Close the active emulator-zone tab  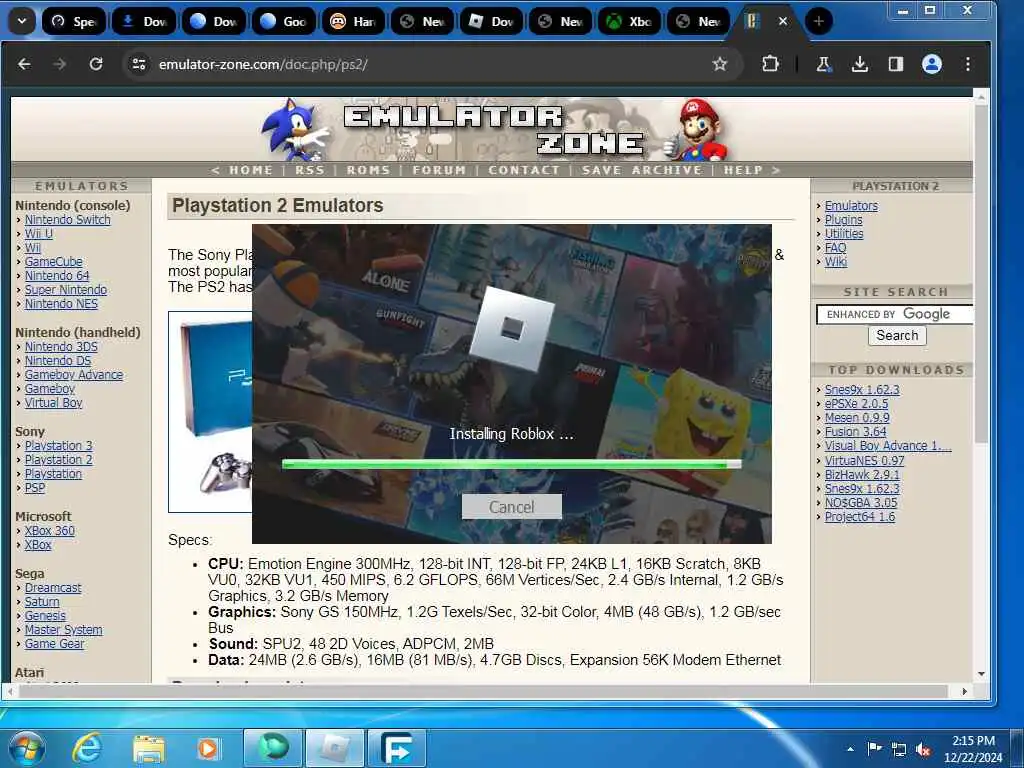tap(783, 22)
